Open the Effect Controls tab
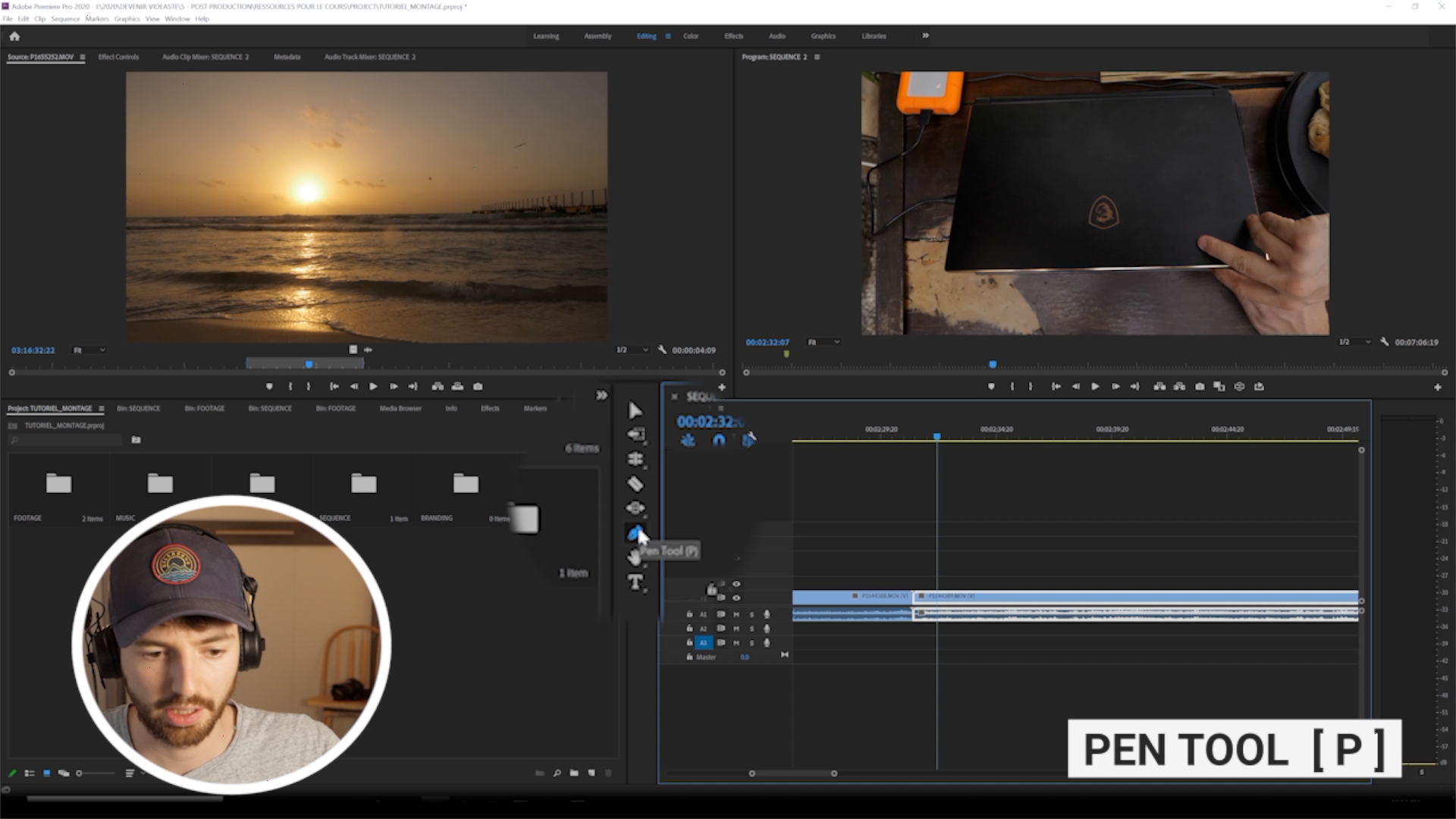This screenshot has height=819, width=1456. tap(118, 57)
